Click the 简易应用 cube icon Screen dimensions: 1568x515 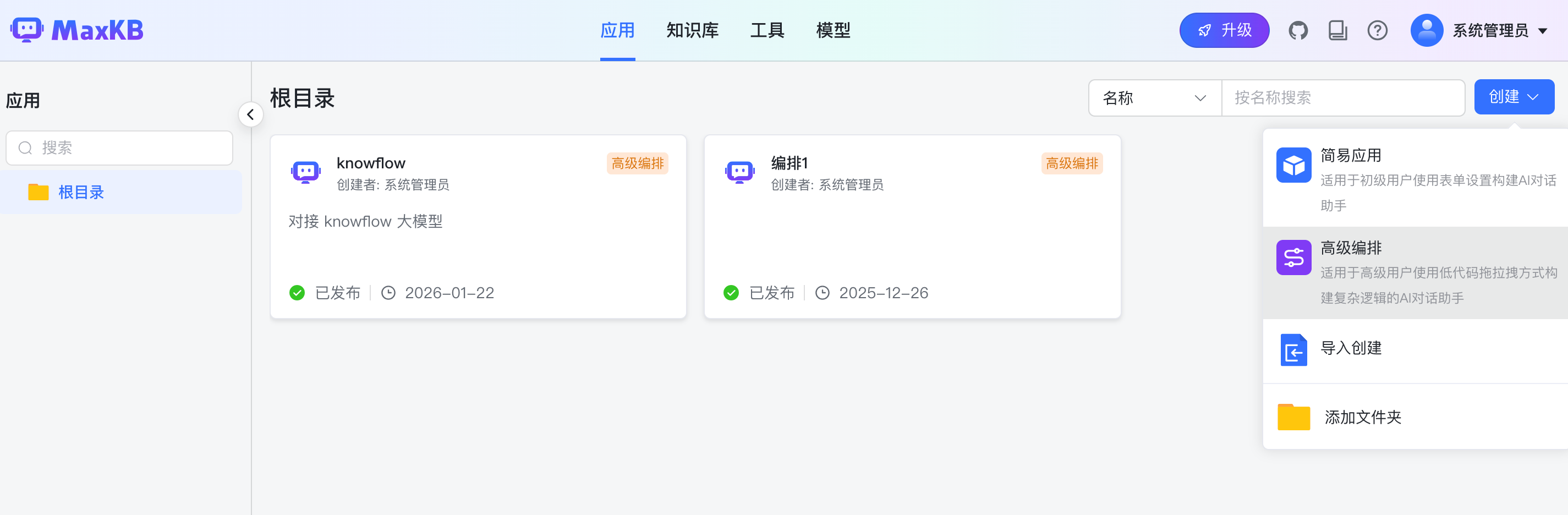[x=1293, y=165]
